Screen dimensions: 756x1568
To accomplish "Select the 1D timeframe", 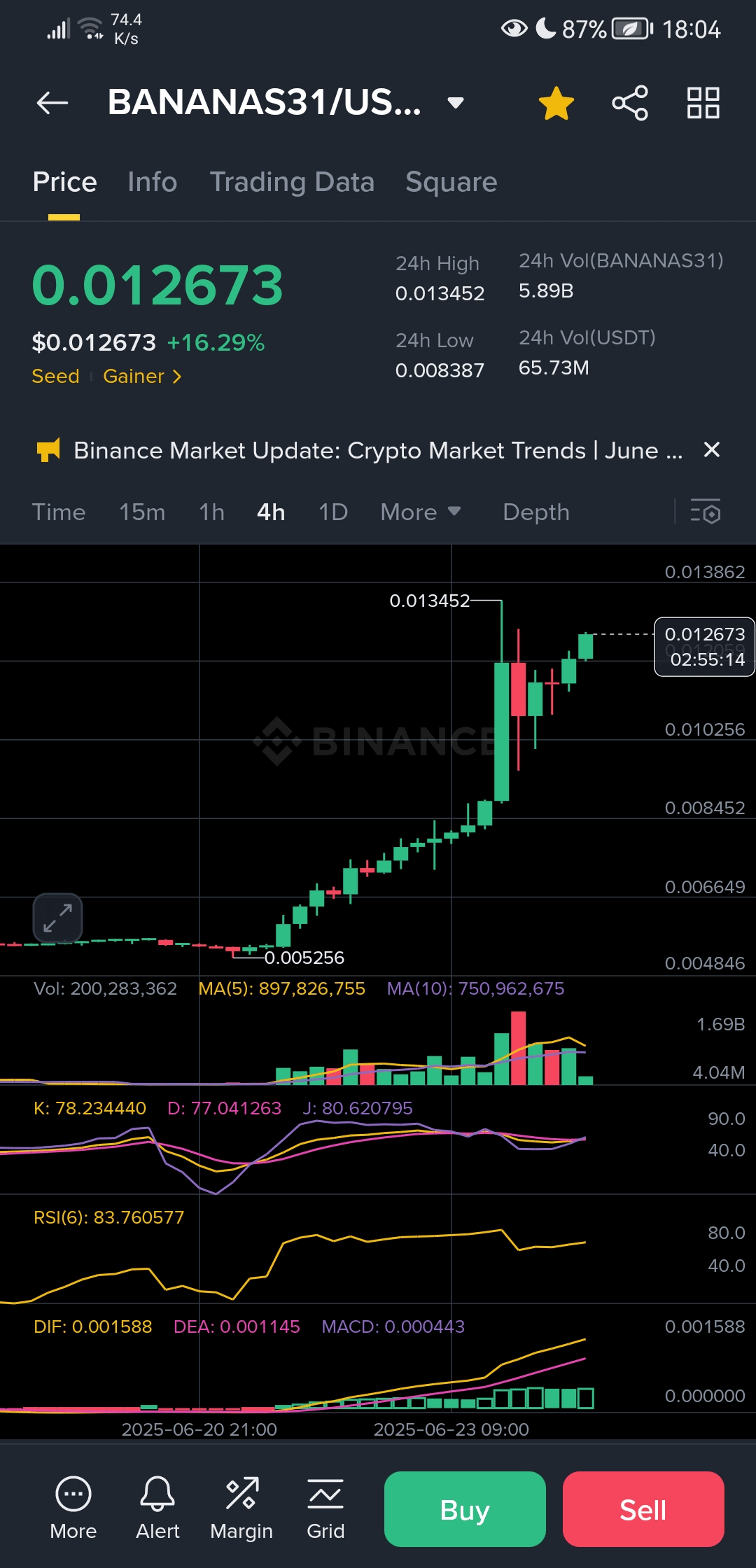I will pos(333,512).
